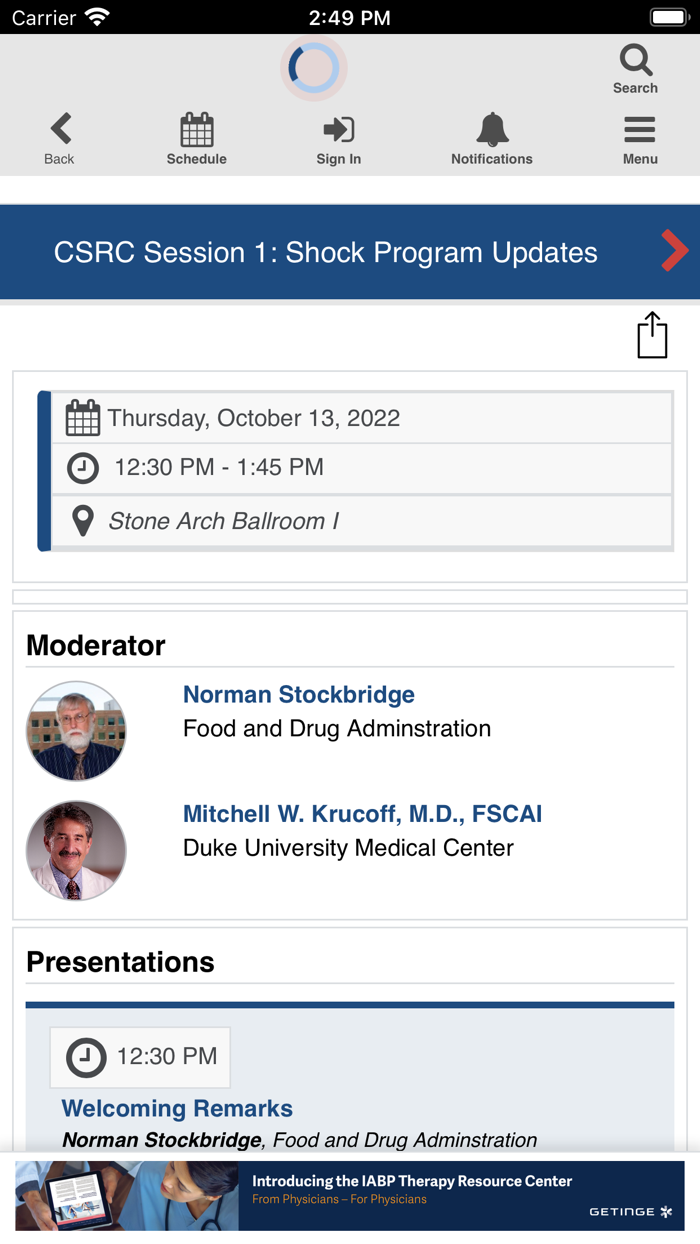Tap the circular app logo at the top
This screenshot has width=700, height=1244.
point(313,67)
